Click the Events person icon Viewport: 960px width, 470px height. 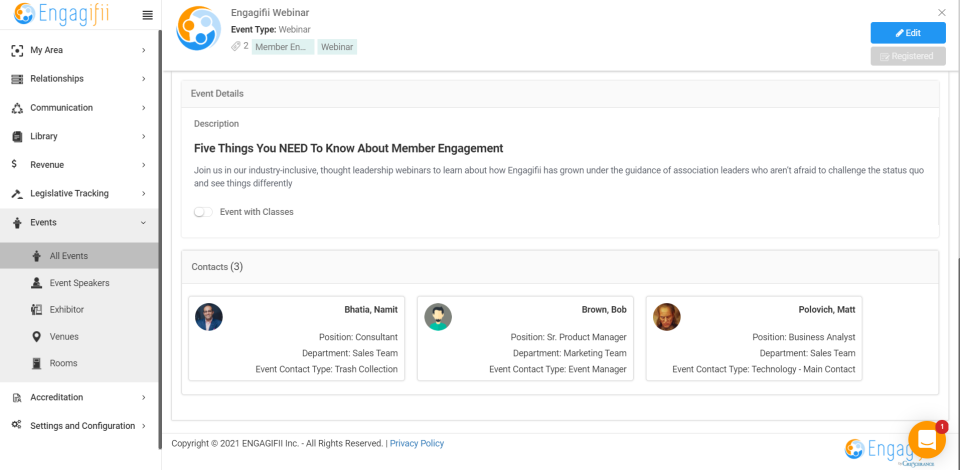click(17, 223)
